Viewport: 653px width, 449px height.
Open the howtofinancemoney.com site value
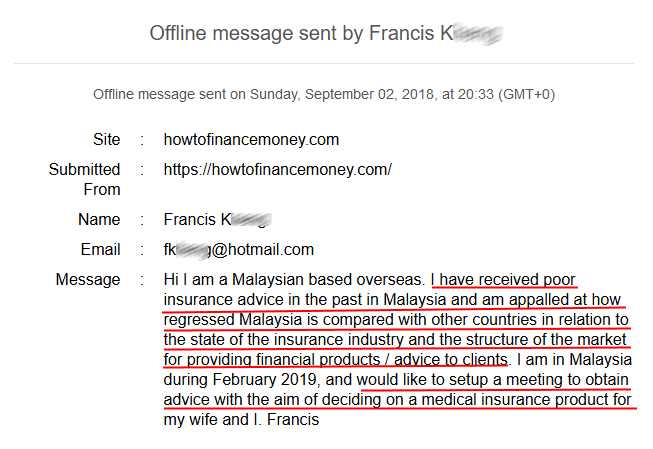click(251, 139)
